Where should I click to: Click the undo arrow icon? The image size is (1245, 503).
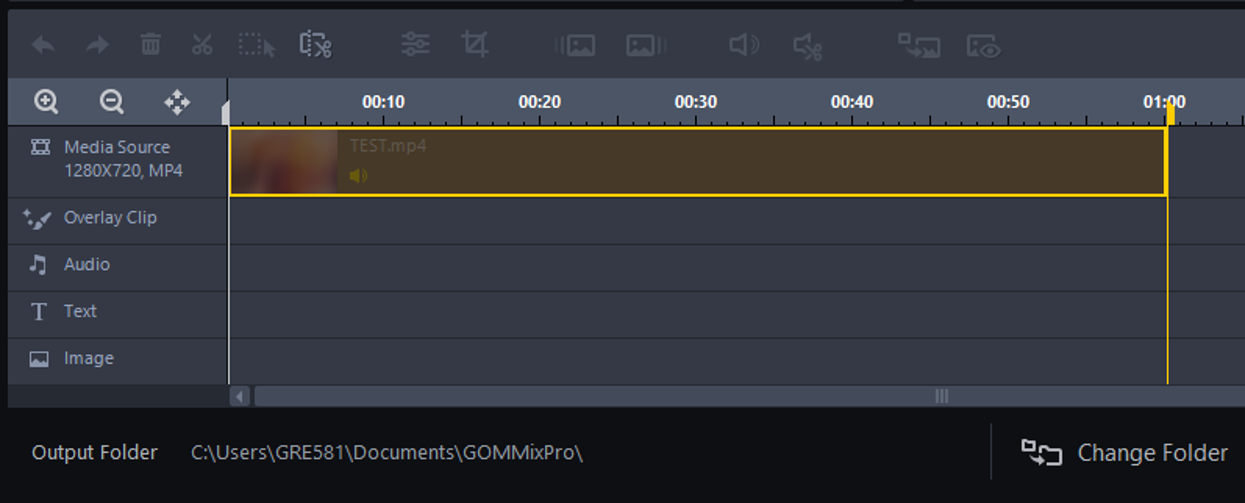pyautogui.click(x=43, y=45)
